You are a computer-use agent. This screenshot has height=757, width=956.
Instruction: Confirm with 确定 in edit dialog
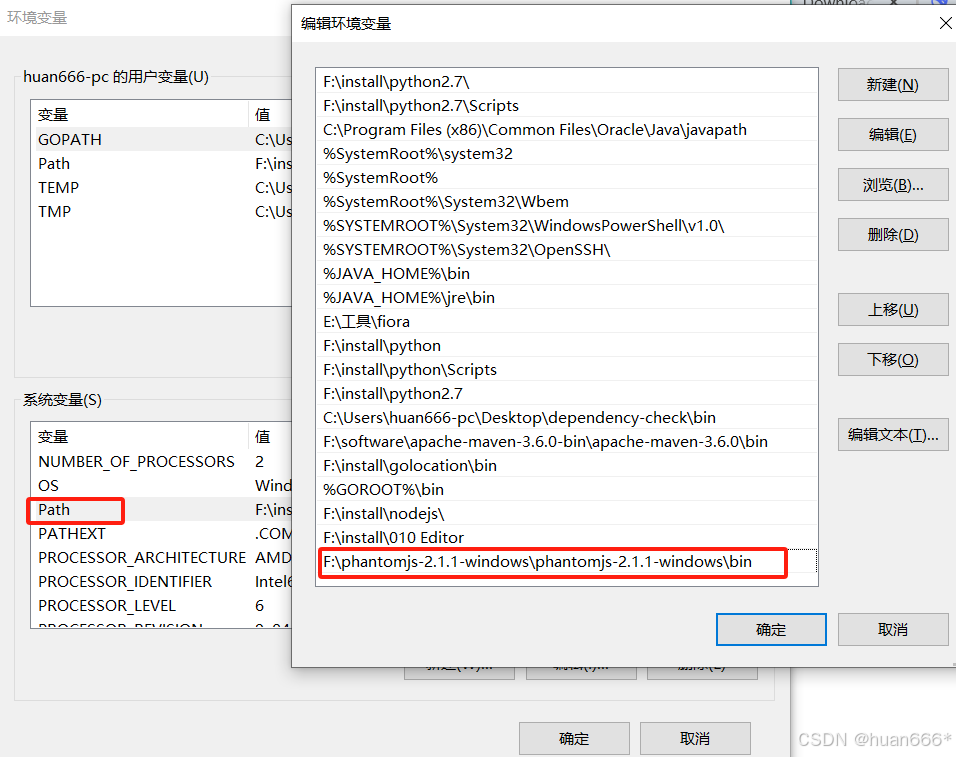click(x=771, y=630)
